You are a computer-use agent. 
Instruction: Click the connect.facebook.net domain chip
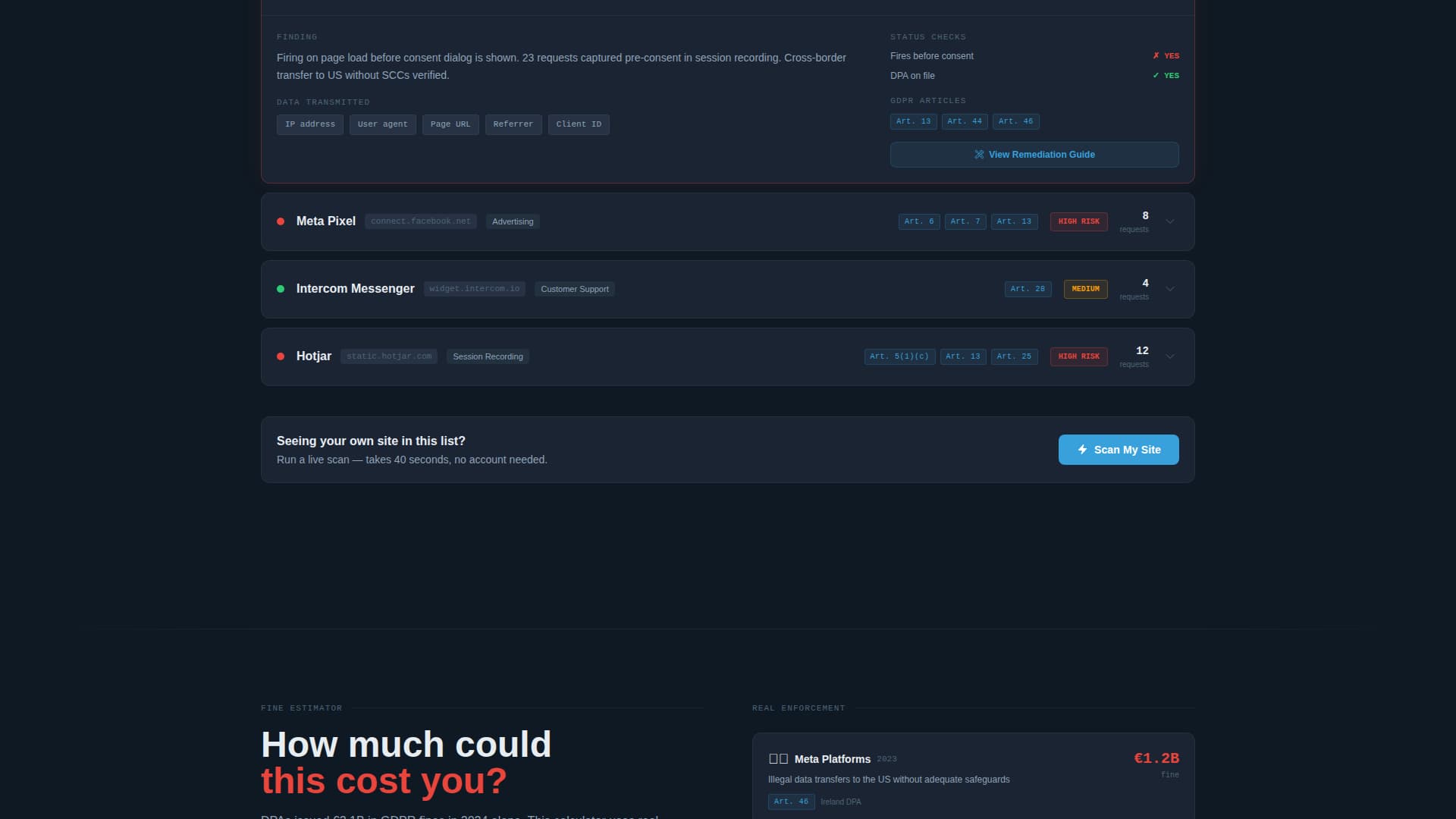click(421, 221)
